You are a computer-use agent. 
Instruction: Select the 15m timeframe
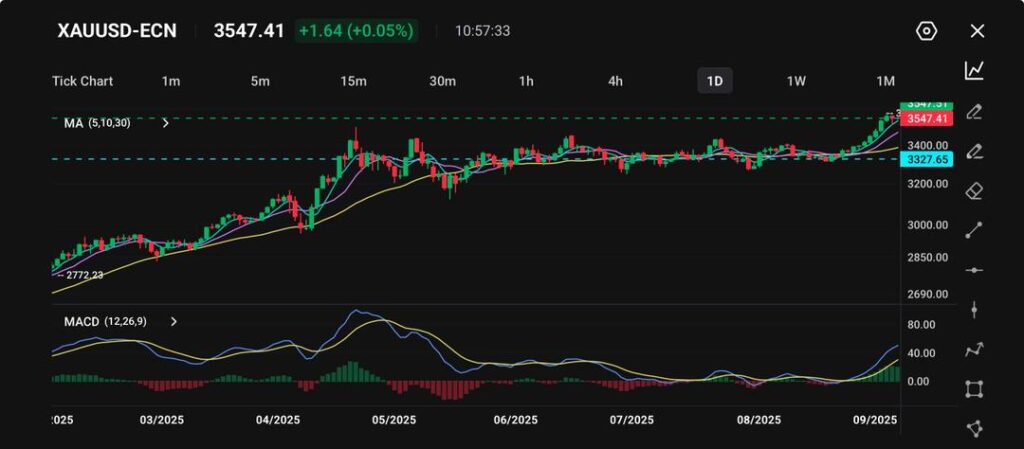pos(352,81)
